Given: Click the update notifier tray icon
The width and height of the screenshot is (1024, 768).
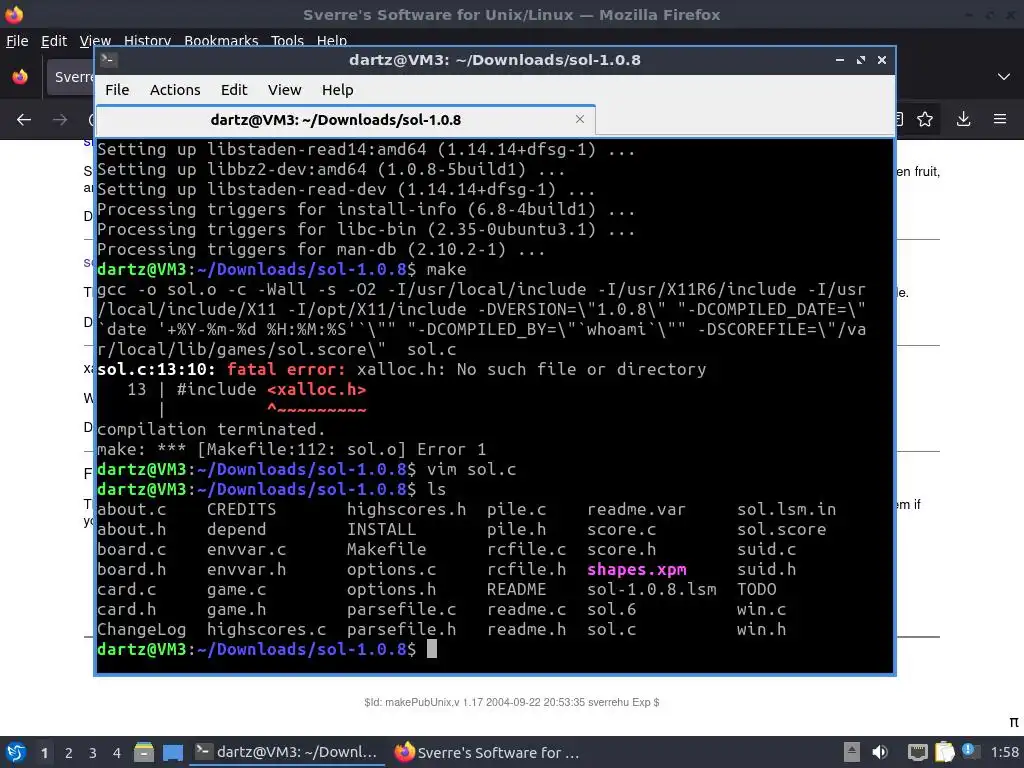Looking at the screenshot, I should coord(970,752).
